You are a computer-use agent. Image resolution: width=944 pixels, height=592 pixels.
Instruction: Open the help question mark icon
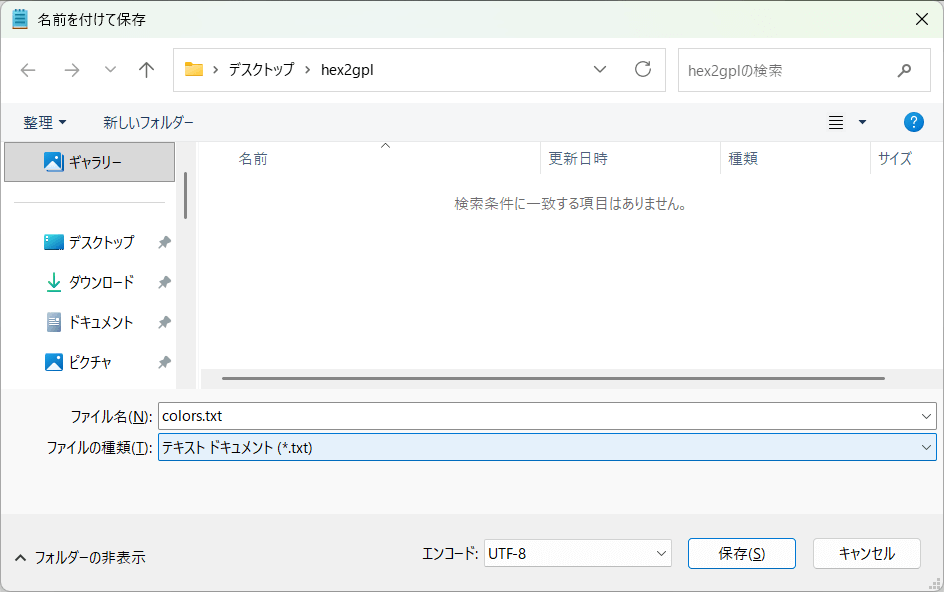pos(913,122)
